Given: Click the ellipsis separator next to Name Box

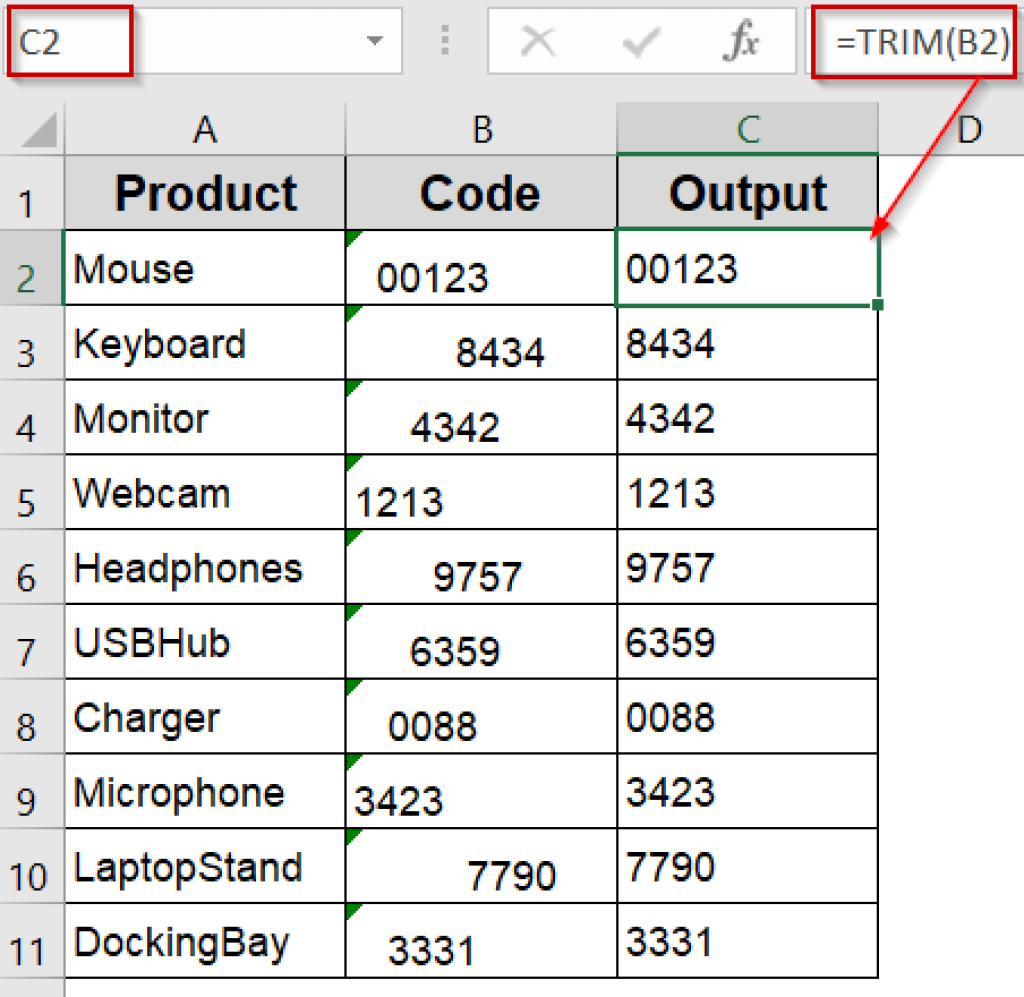Looking at the screenshot, I should (443, 42).
